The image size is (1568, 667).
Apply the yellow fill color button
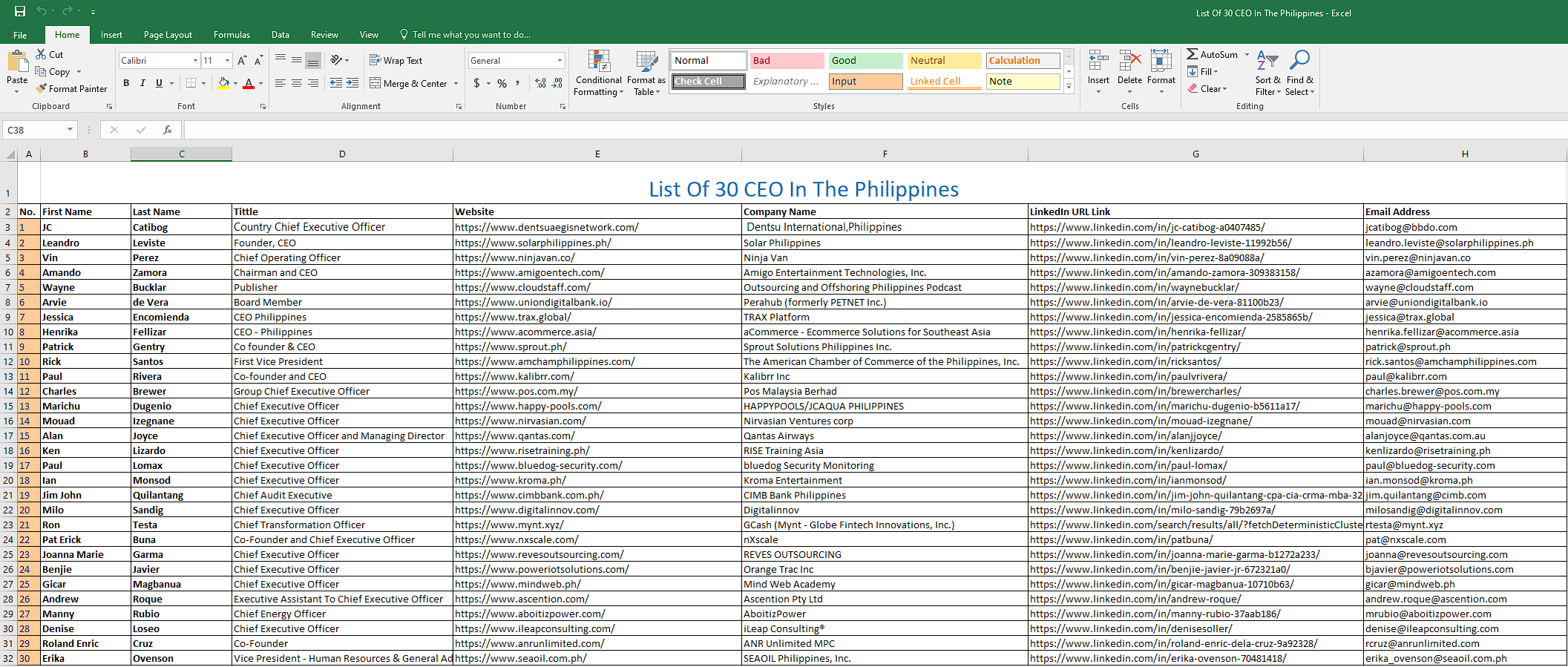click(223, 83)
